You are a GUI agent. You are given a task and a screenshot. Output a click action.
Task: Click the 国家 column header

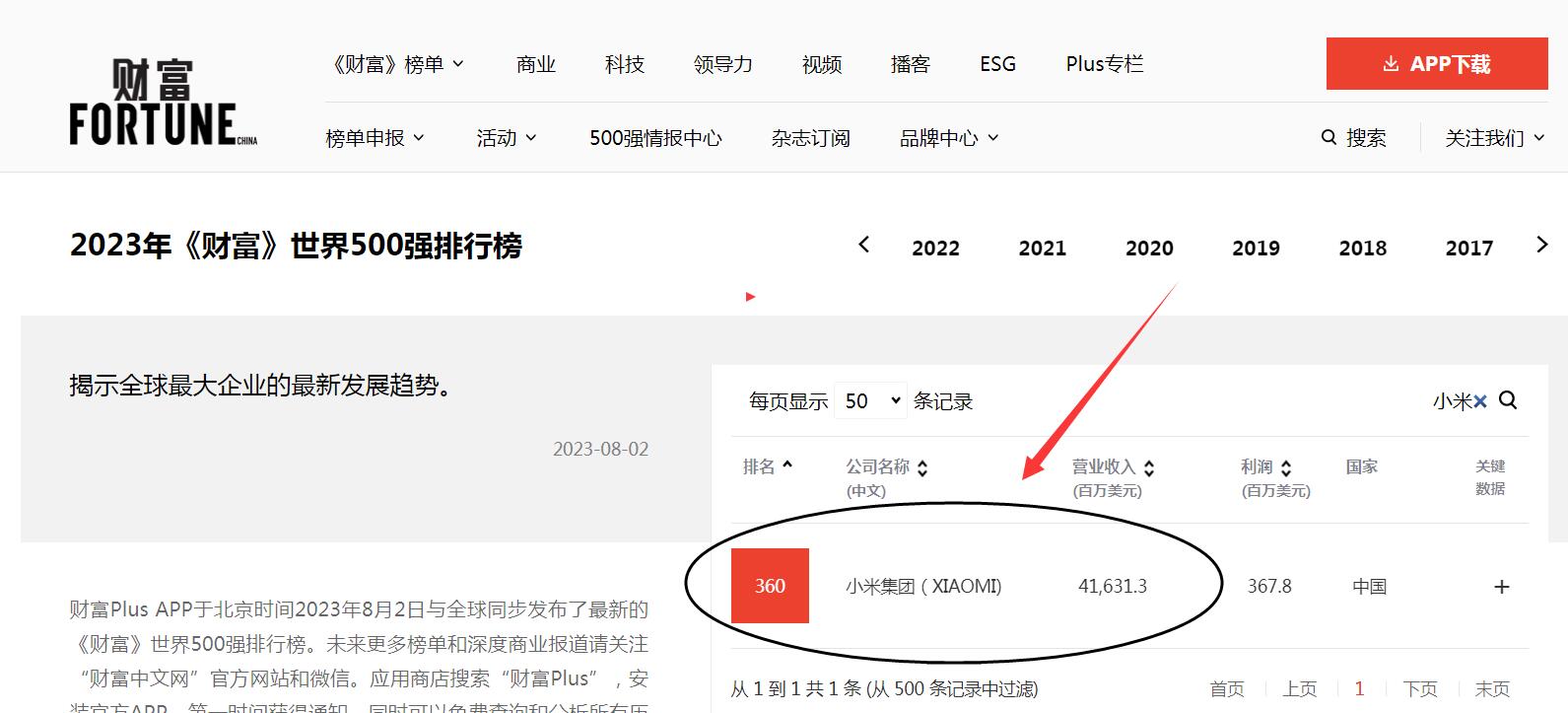(1362, 466)
